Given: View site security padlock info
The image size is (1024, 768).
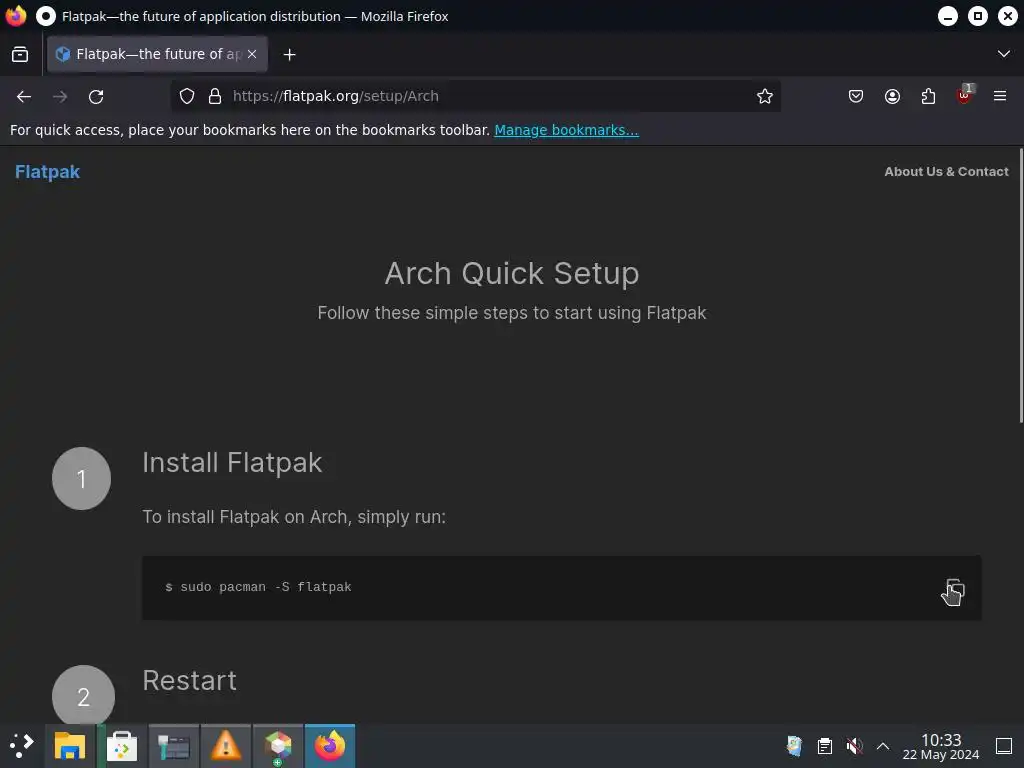Looking at the screenshot, I should tap(215, 96).
